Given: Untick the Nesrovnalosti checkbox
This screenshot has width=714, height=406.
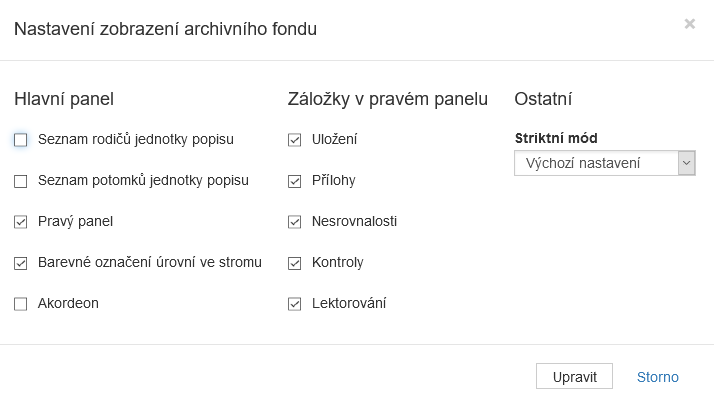Looking at the screenshot, I should (x=294, y=222).
